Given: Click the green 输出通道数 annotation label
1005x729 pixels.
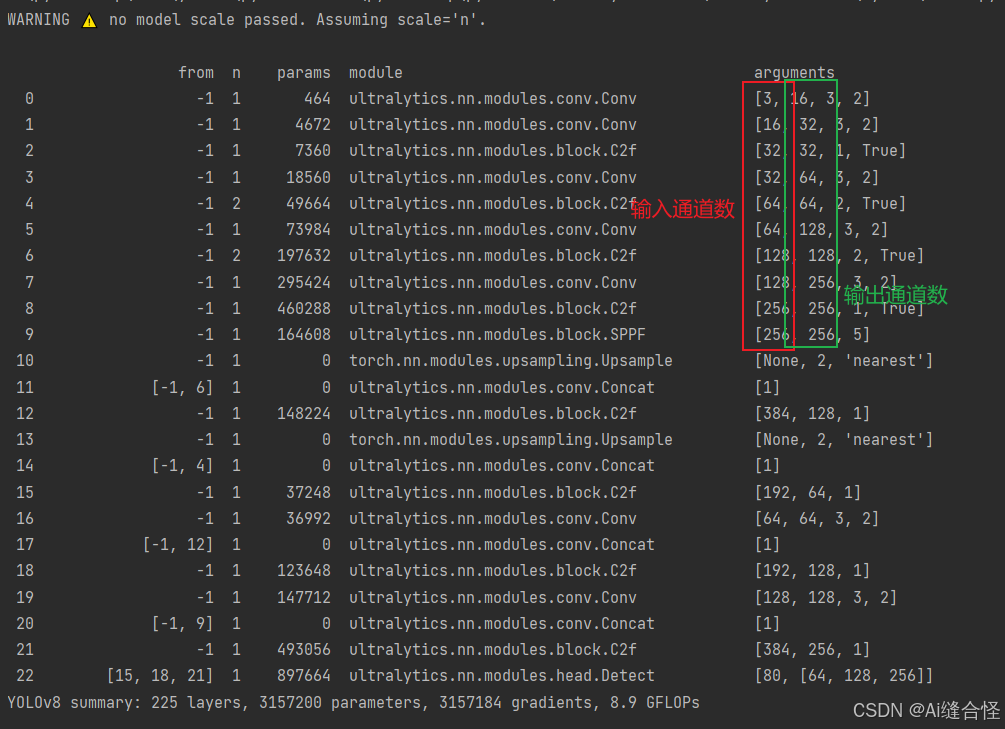Looking at the screenshot, I should (895, 296).
